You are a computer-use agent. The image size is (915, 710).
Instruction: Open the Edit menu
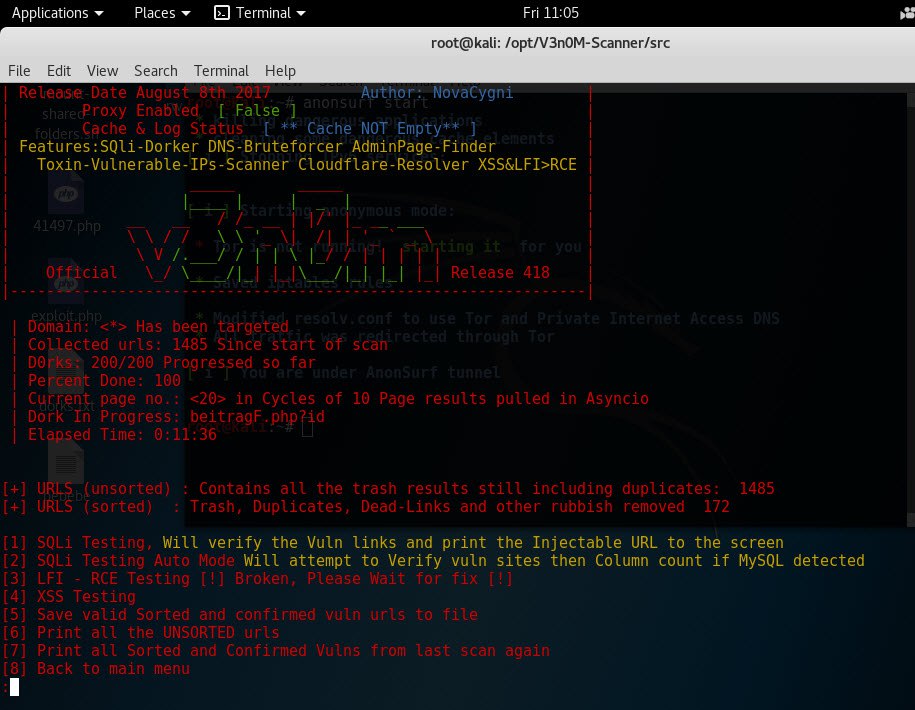(59, 70)
